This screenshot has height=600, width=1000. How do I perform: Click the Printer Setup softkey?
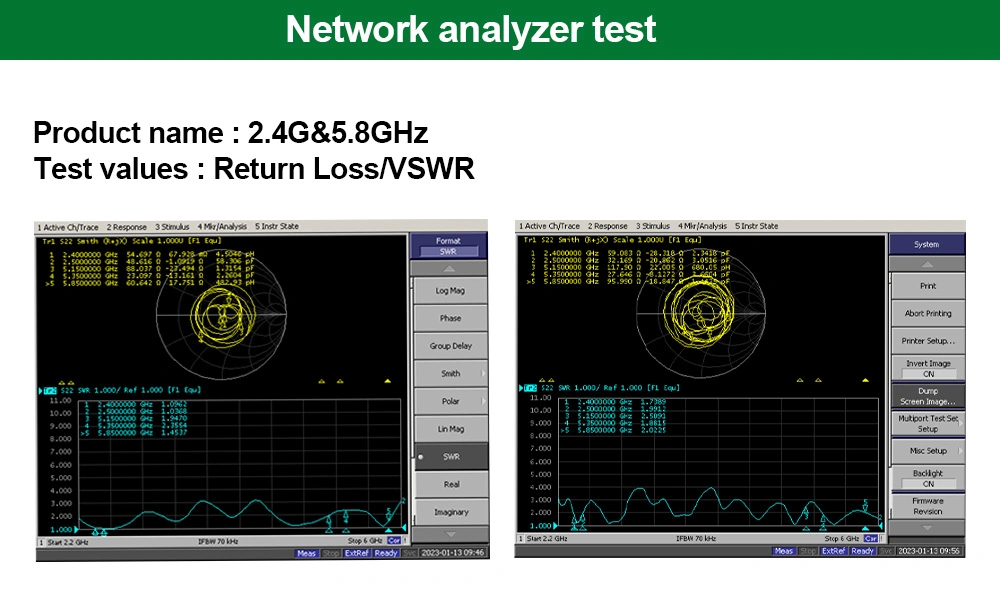927,341
